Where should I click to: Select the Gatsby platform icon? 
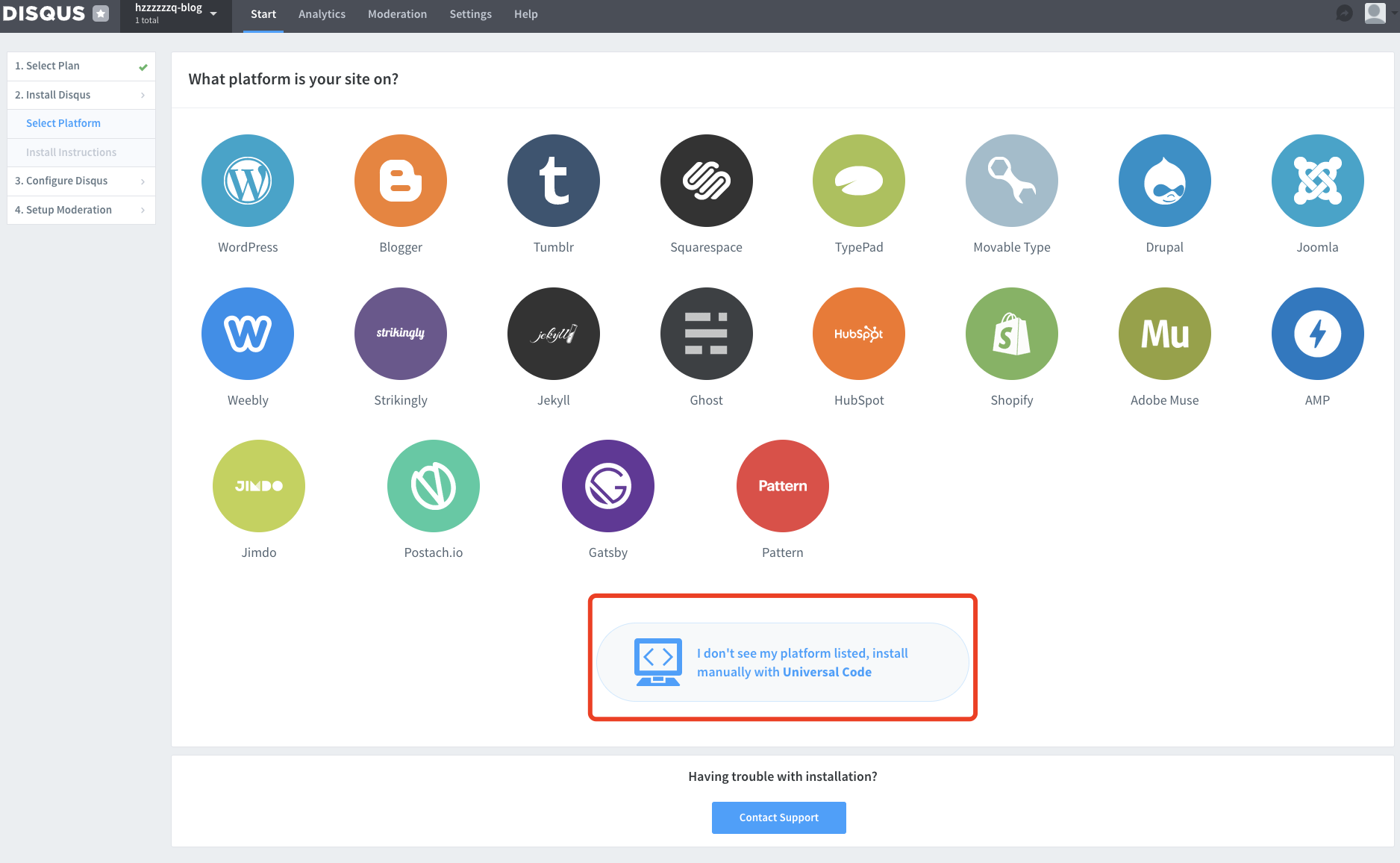[608, 486]
